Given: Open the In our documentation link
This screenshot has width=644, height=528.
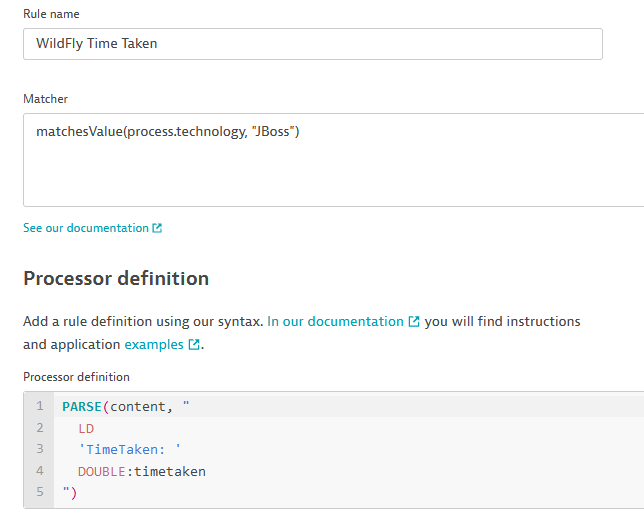Looking at the screenshot, I should coord(335,321).
